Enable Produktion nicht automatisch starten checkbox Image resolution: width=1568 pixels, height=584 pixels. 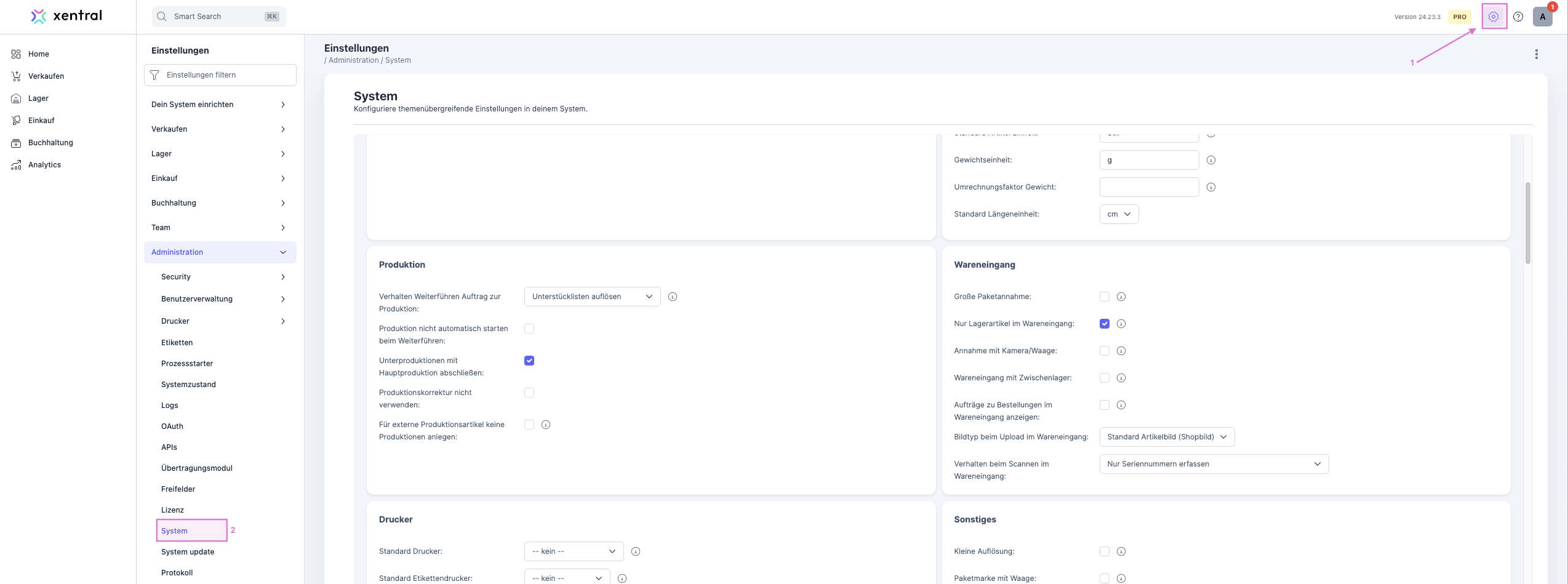click(529, 329)
